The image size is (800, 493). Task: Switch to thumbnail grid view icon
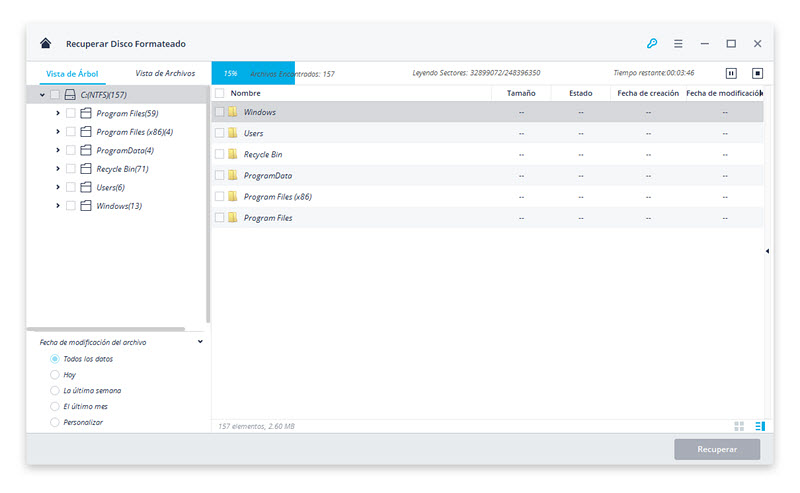(739, 426)
